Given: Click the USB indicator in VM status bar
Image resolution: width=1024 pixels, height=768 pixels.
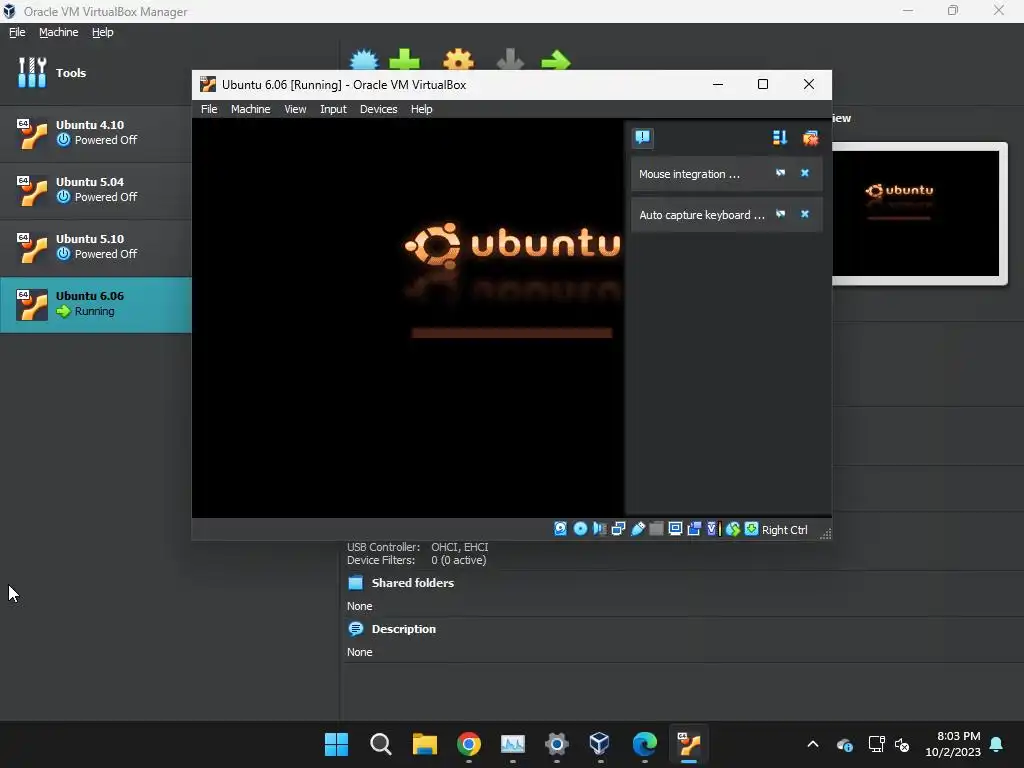Looking at the screenshot, I should (x=637, y=529).
